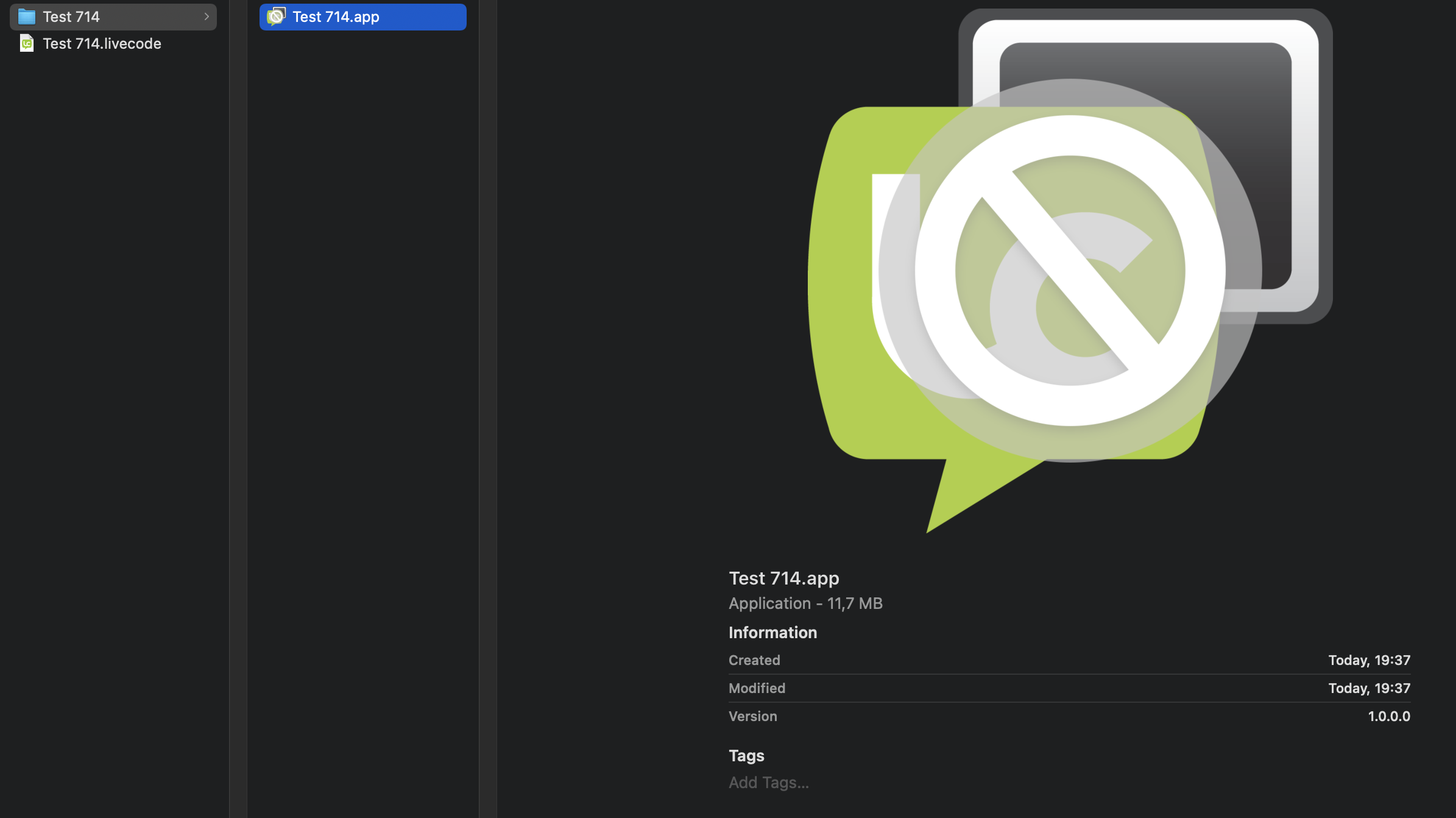Select the Test 714 folder icon
This screenshot has height=818, width=1456.
point(27,16)
